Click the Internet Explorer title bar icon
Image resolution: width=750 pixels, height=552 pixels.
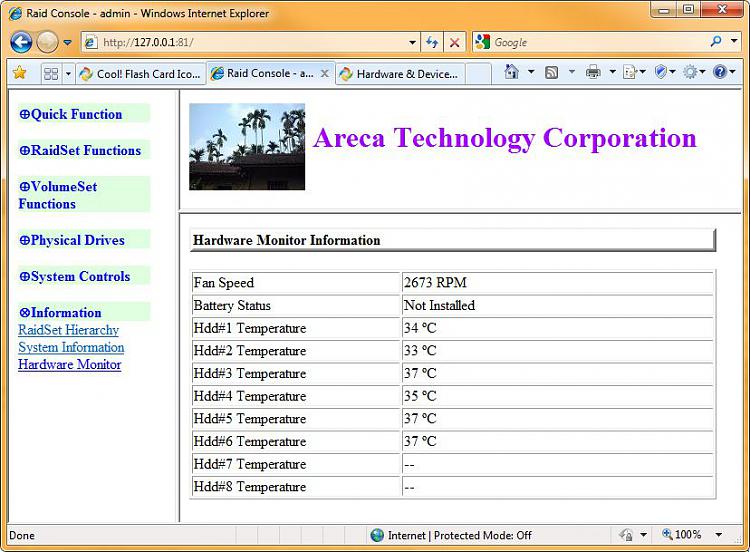pos(15,13)
